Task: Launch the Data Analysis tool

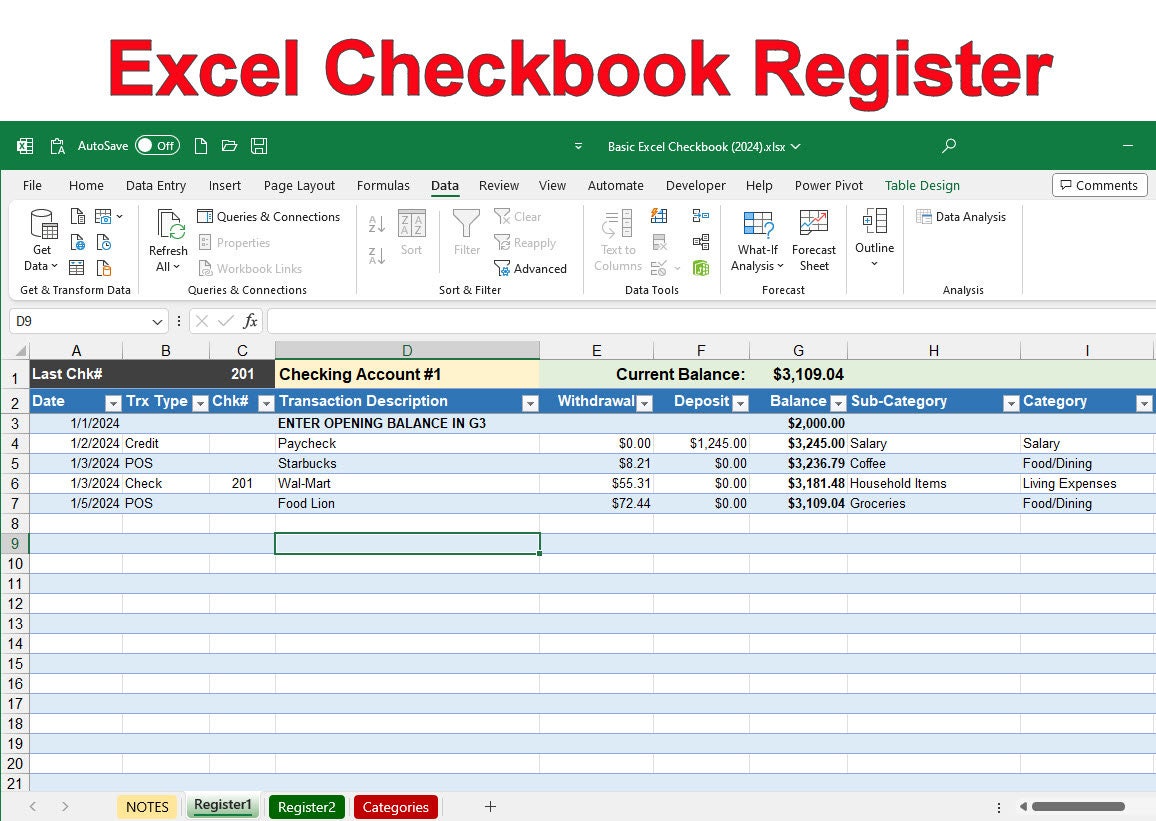Action: pyautogui.click(x=961, y=216)
